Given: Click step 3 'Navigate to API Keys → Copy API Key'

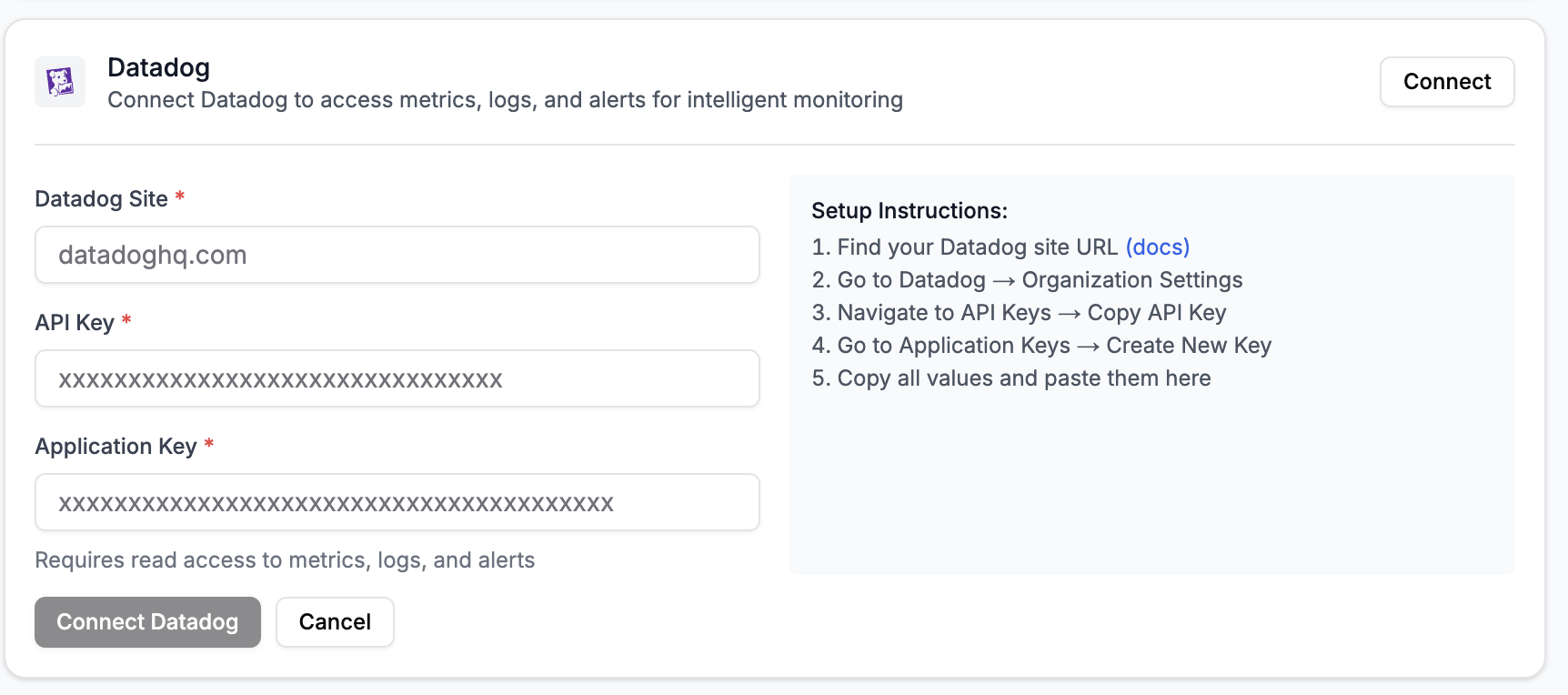Looking at the screenshot, I should click(1019, 313).
